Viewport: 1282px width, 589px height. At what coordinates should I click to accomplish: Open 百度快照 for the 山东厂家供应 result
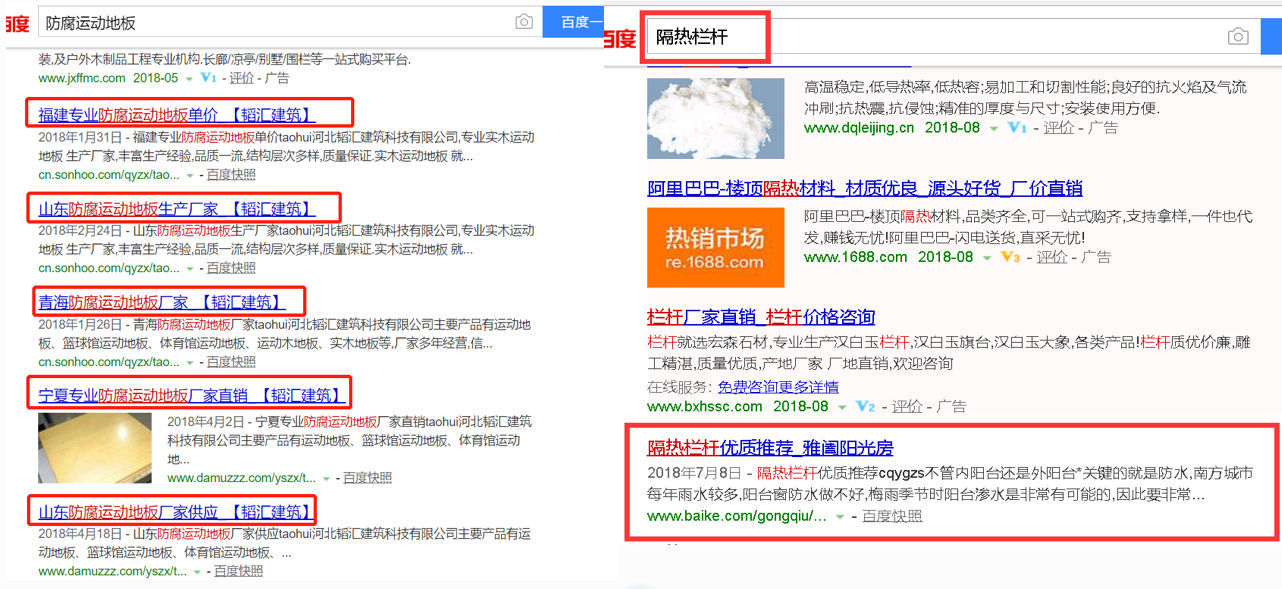click(238, 572)
